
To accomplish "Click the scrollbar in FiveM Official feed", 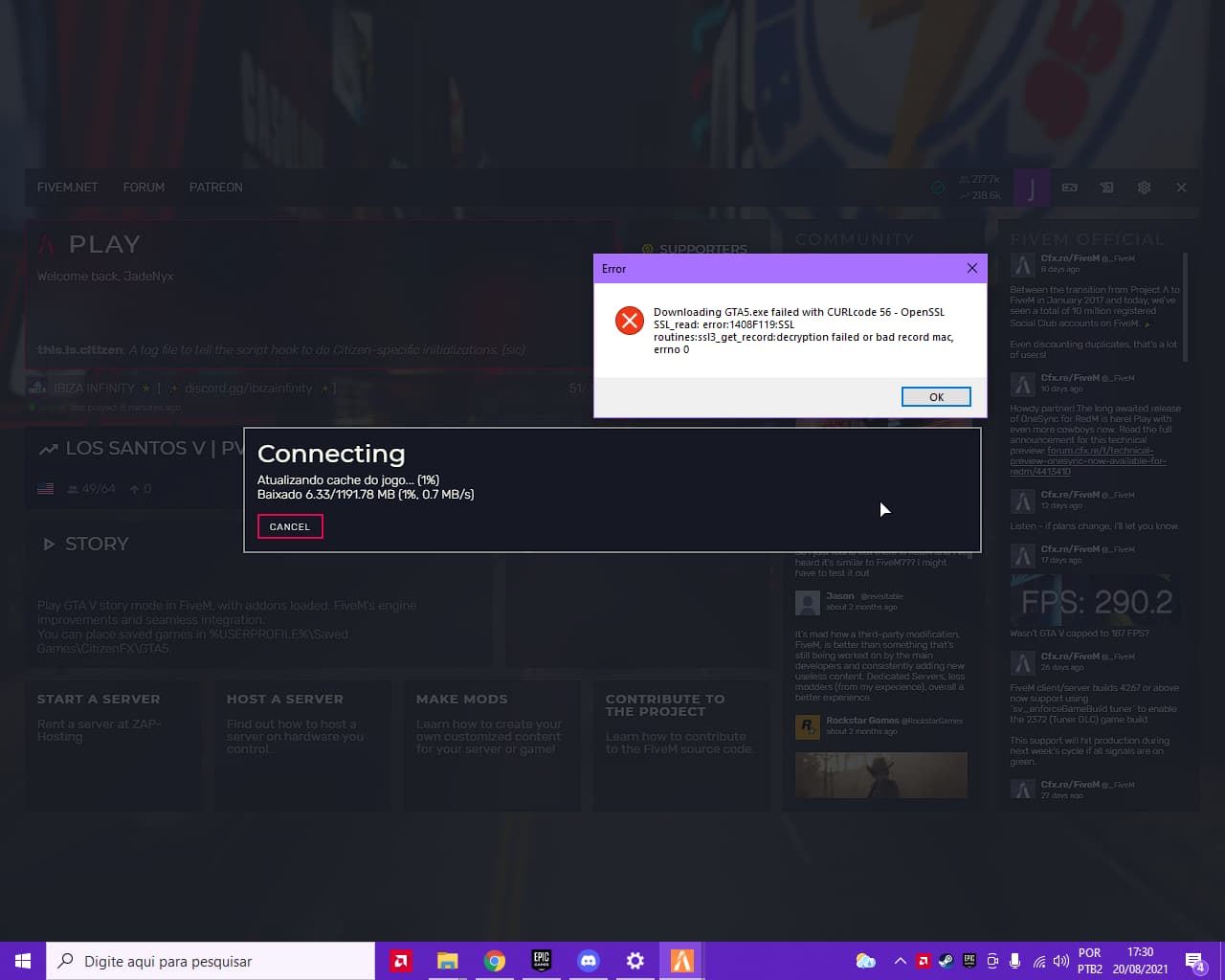I will point(1186,306).
